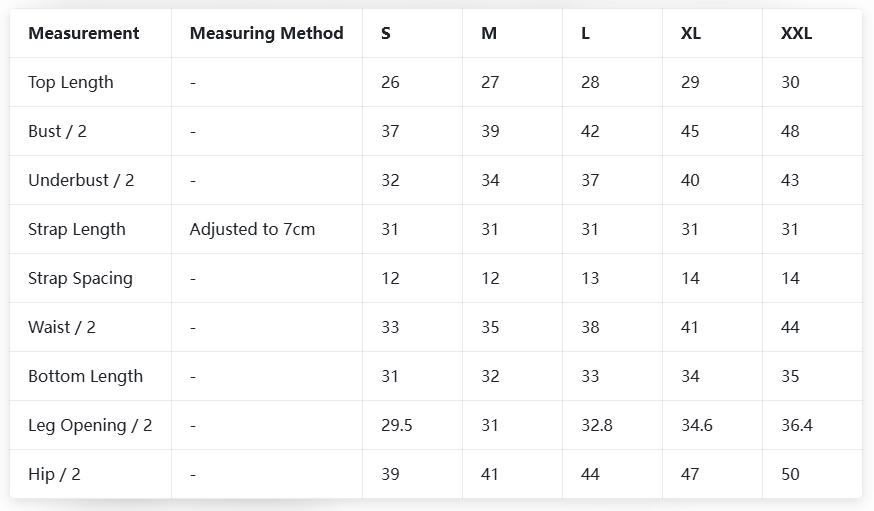Click the 'Adjusted to 7cm' cell

(x=252, y=229)
